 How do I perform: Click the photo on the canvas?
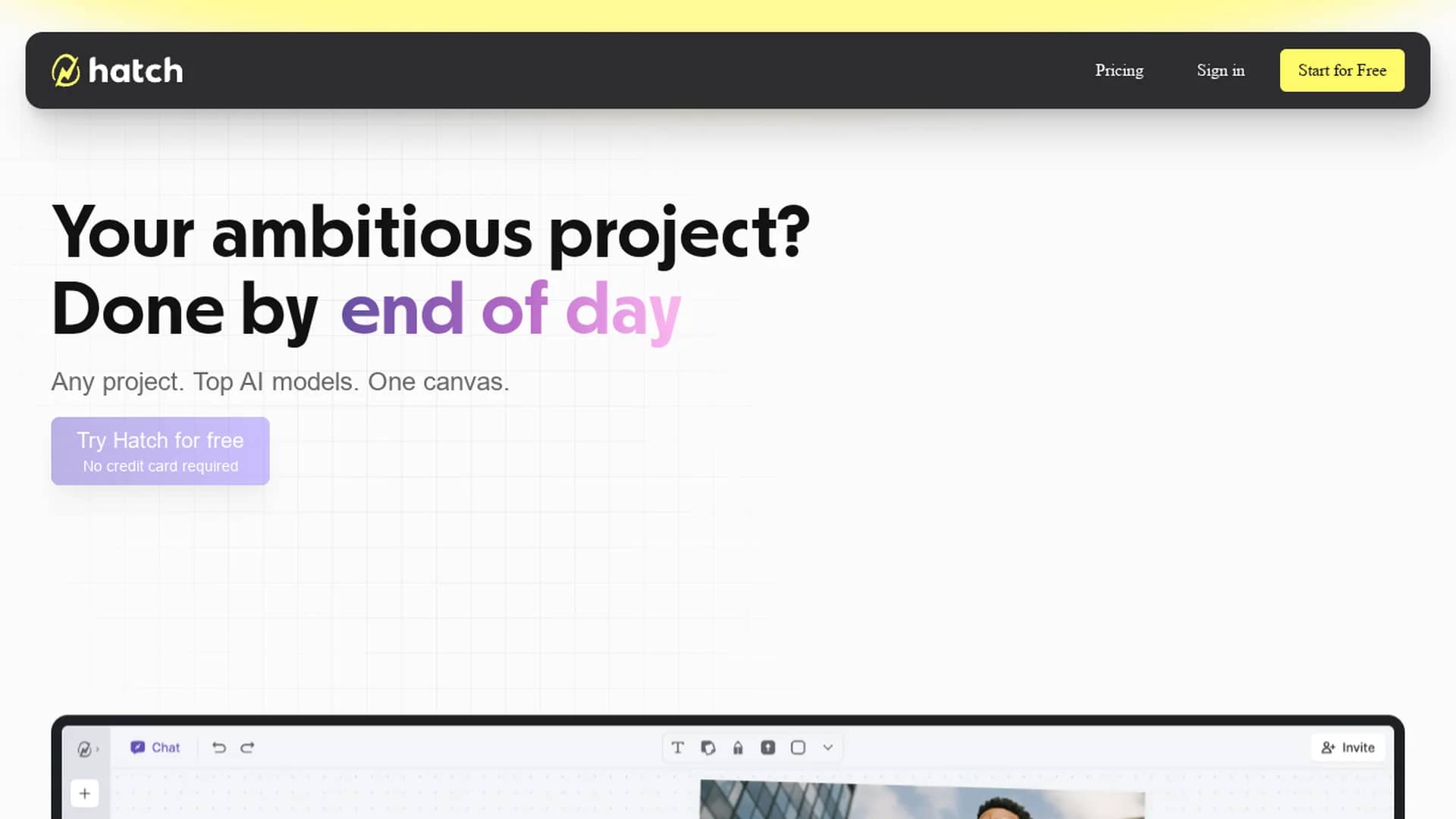[x=921, y=800]
